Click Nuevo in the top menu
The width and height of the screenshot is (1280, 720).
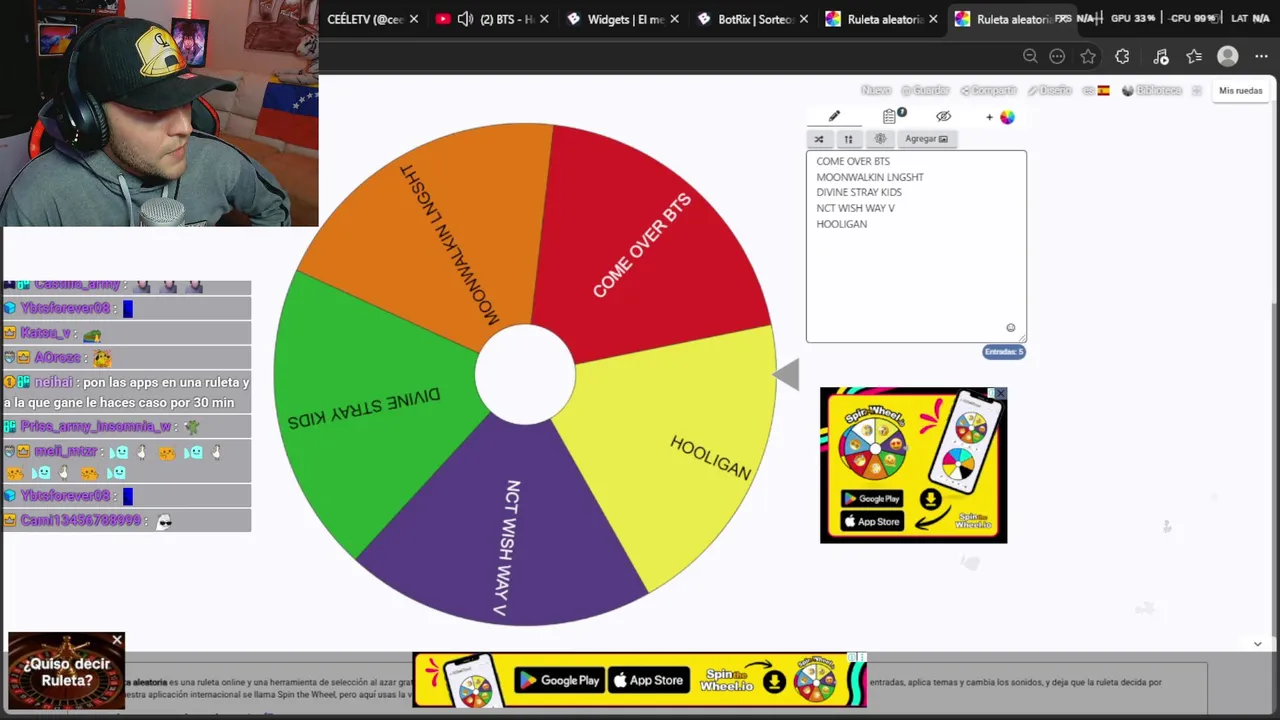(875, 90)
